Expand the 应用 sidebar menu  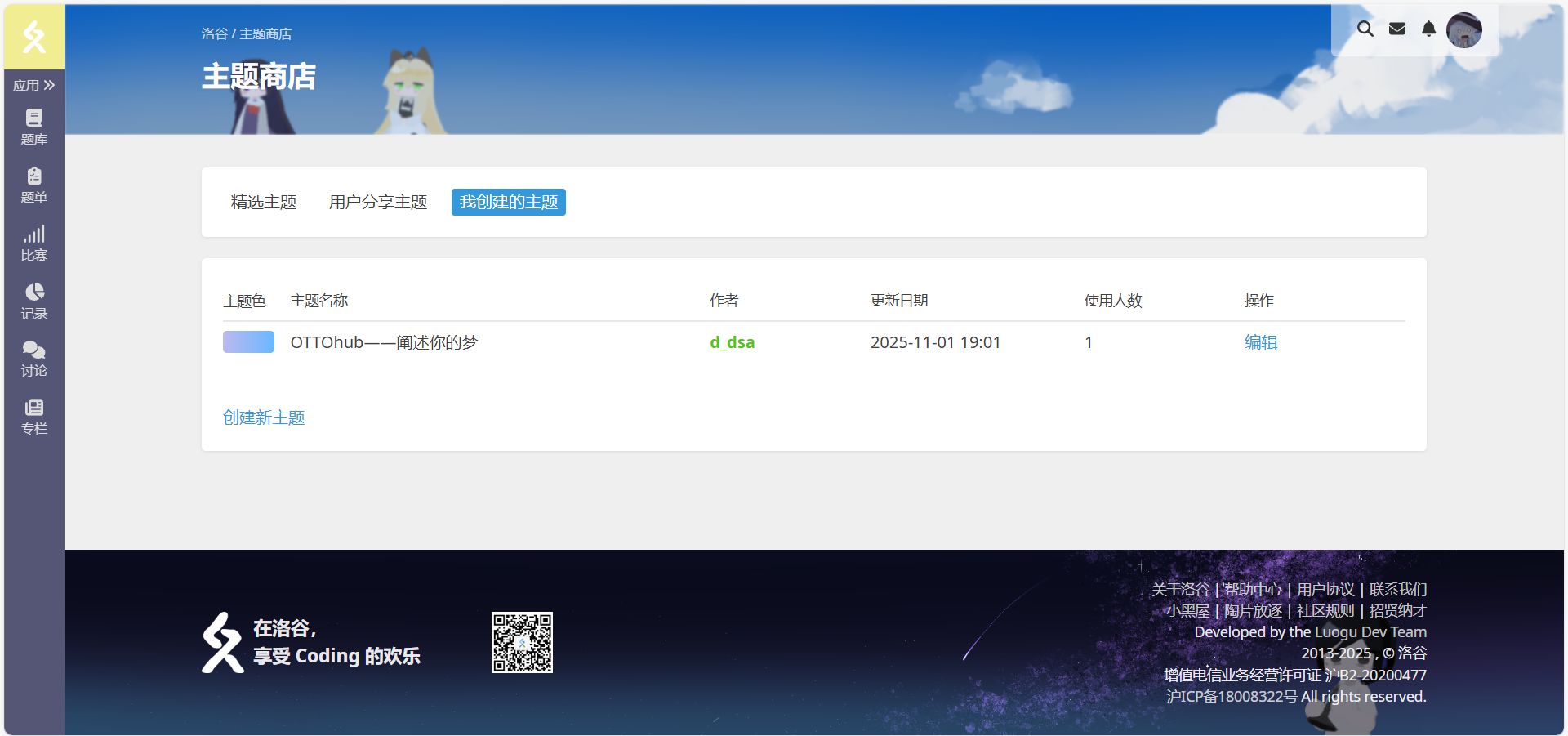click(x=34, y=85)
